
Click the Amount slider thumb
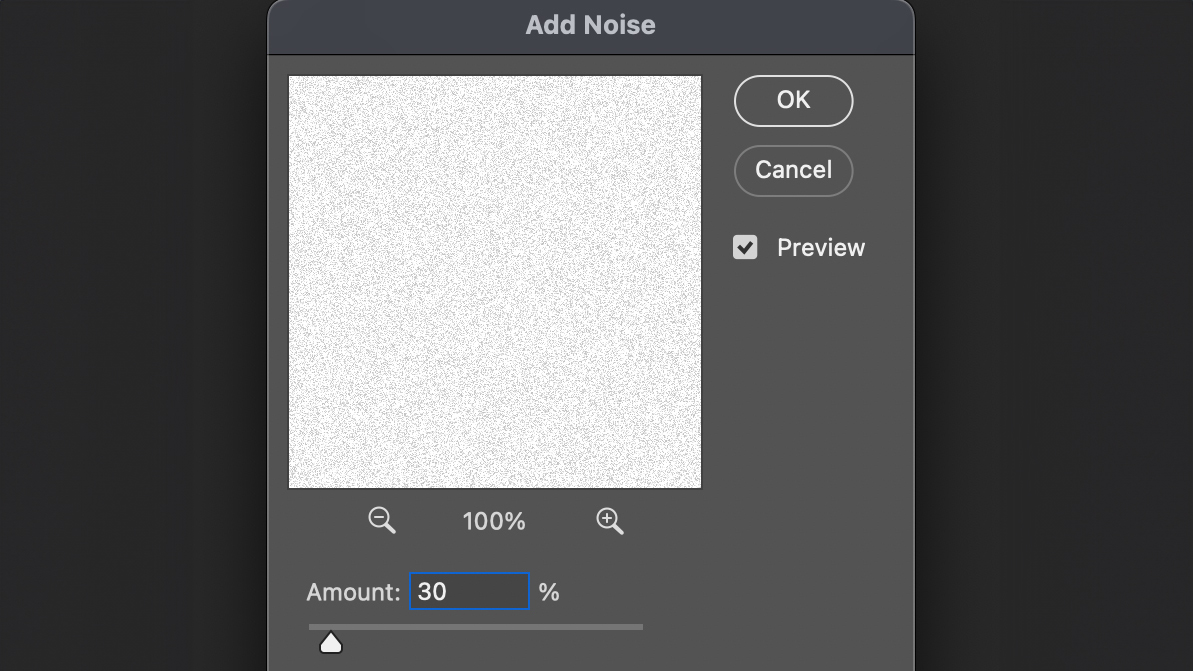331,642
